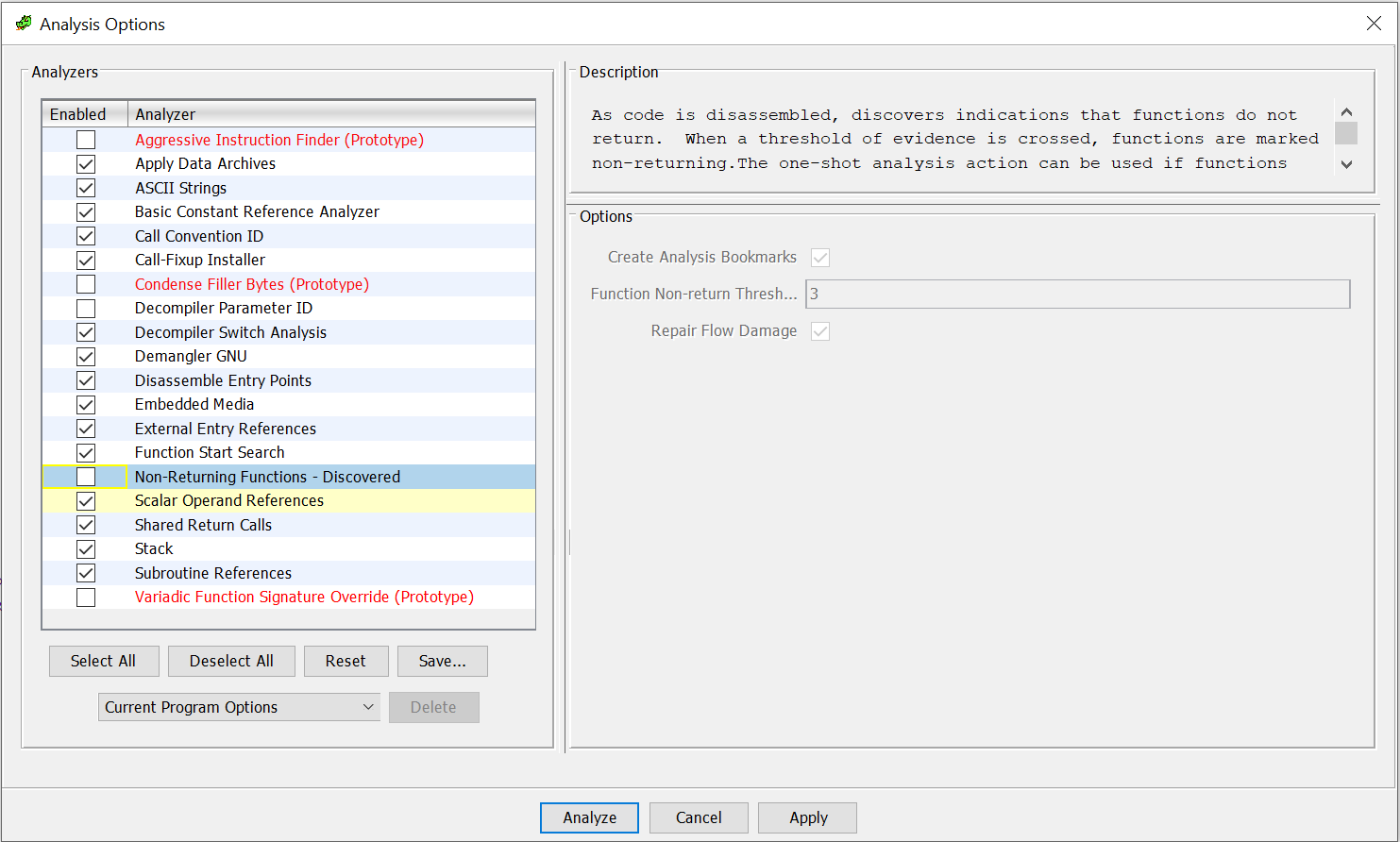The width and height of the screenshot is (1400, 842).
Task: Enable Decompiler Parameter ID checkbox
Action: pyautogui.click(x=86, y=309)
